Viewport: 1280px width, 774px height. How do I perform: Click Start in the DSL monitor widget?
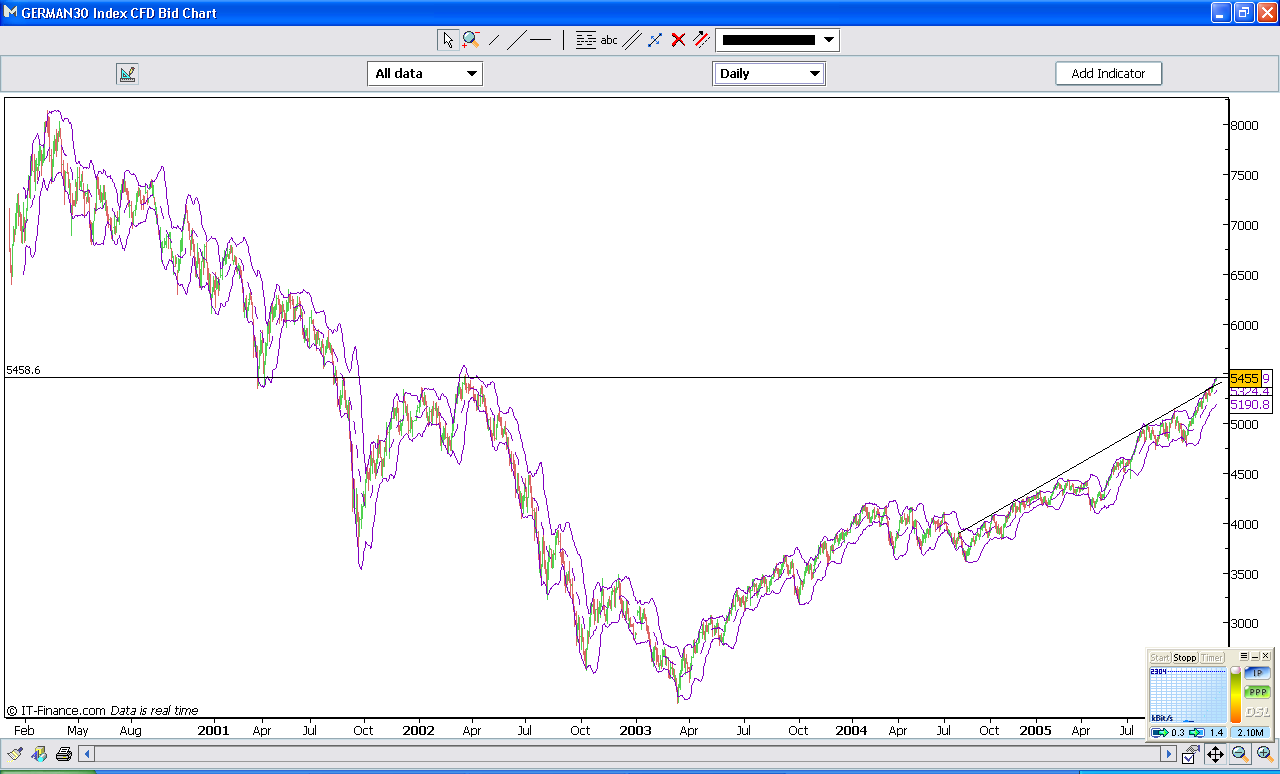(1160, 657)
